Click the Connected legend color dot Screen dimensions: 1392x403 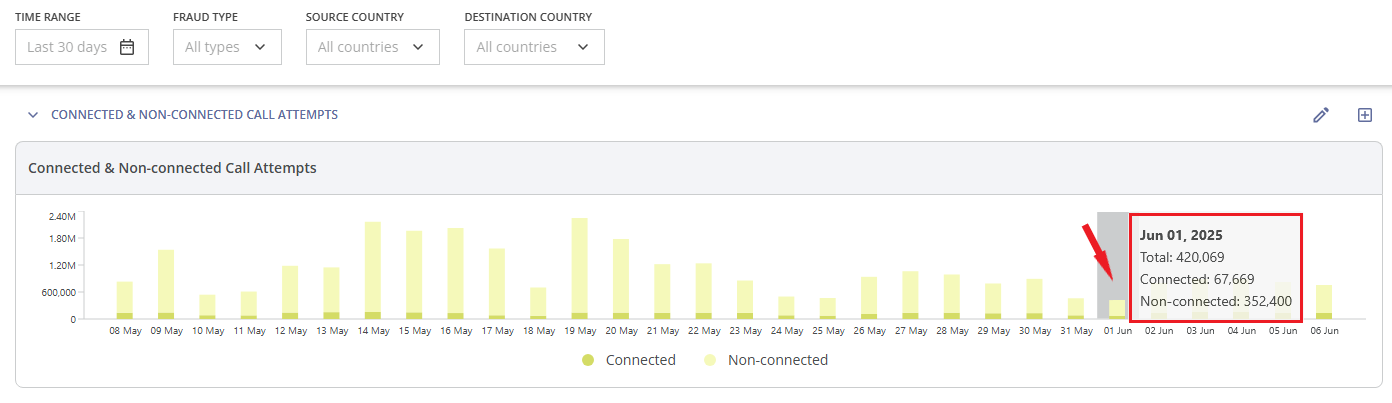point(588,360)
